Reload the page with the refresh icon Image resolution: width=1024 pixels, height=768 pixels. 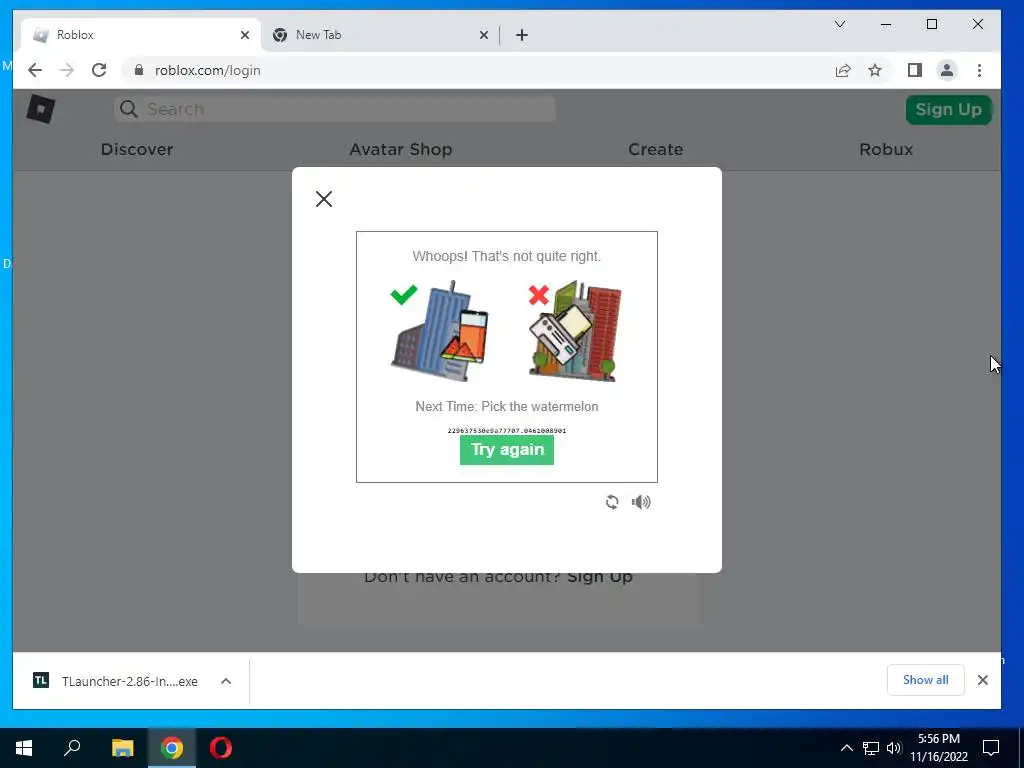coord(99,70)
